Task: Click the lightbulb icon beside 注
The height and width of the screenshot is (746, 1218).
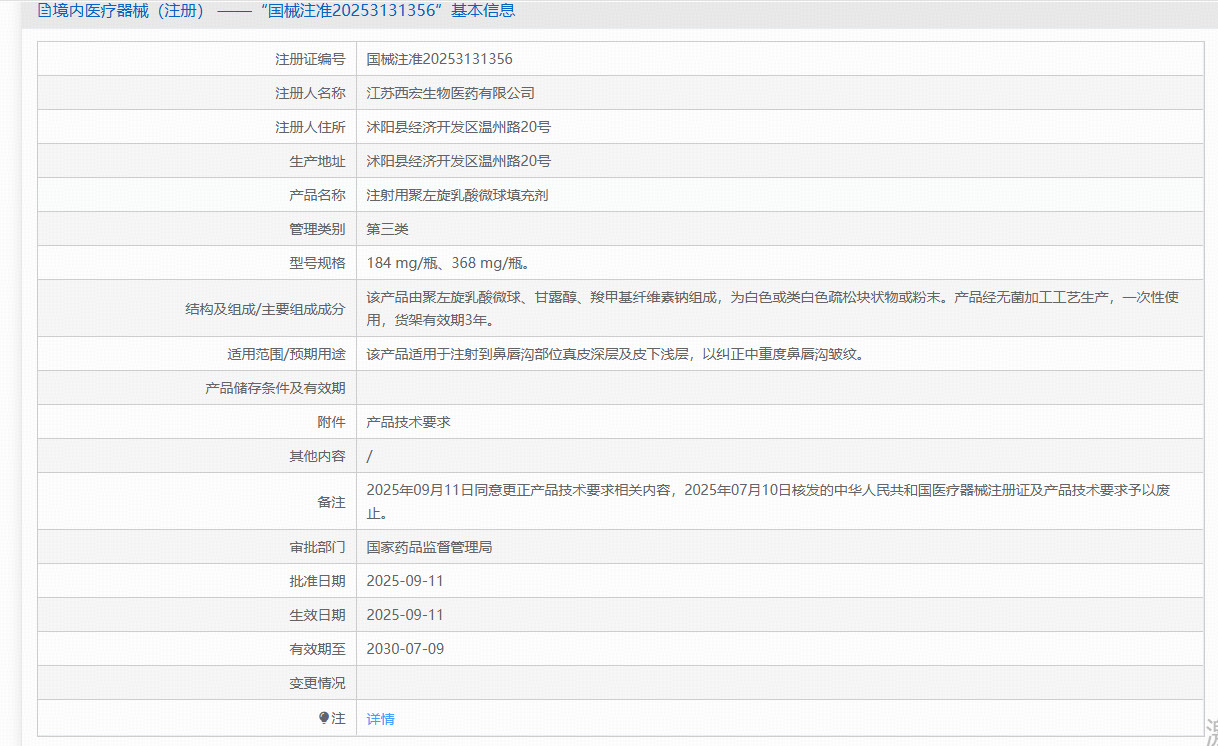Action: point(324,718)
